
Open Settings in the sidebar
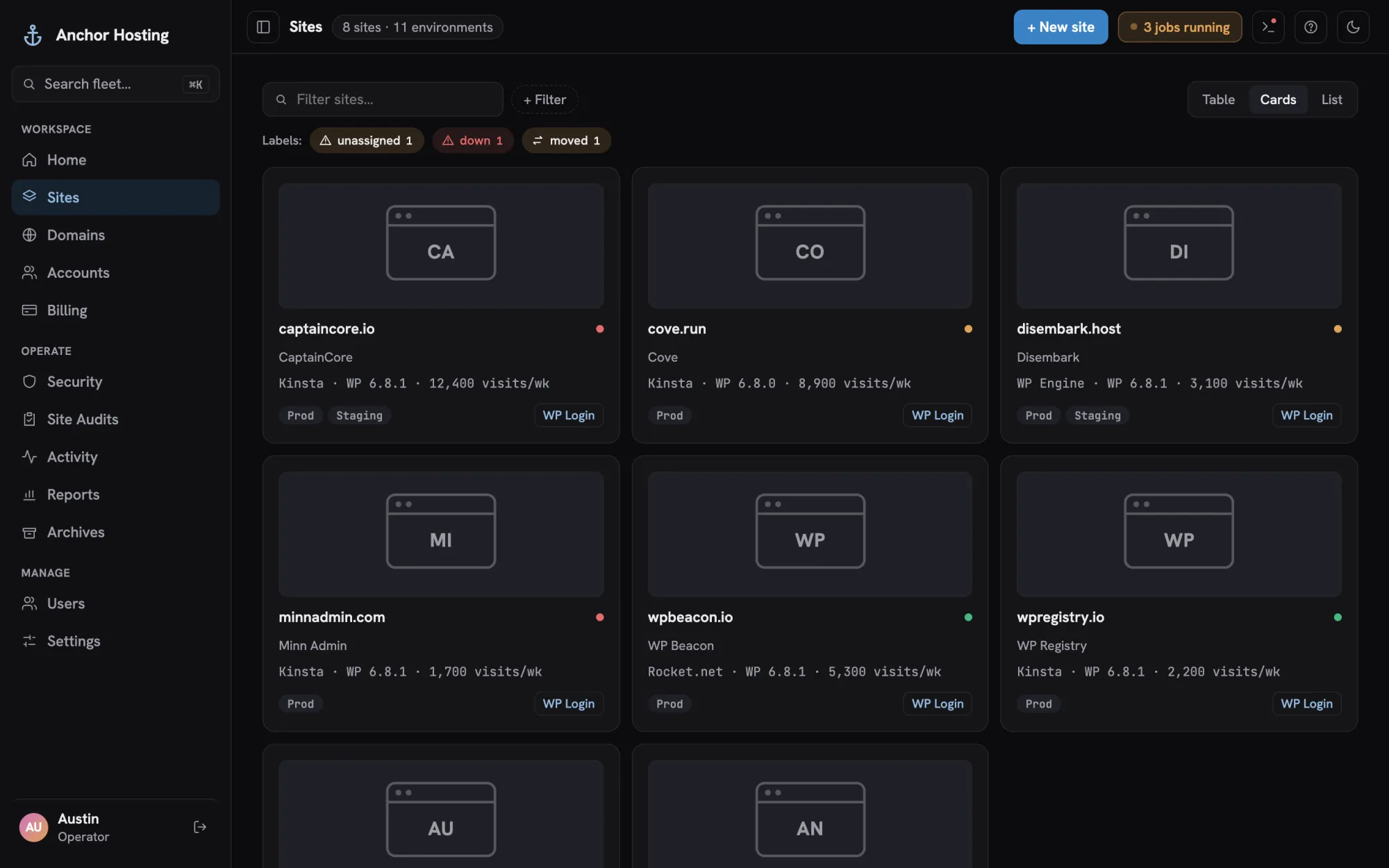coord(115,641)
